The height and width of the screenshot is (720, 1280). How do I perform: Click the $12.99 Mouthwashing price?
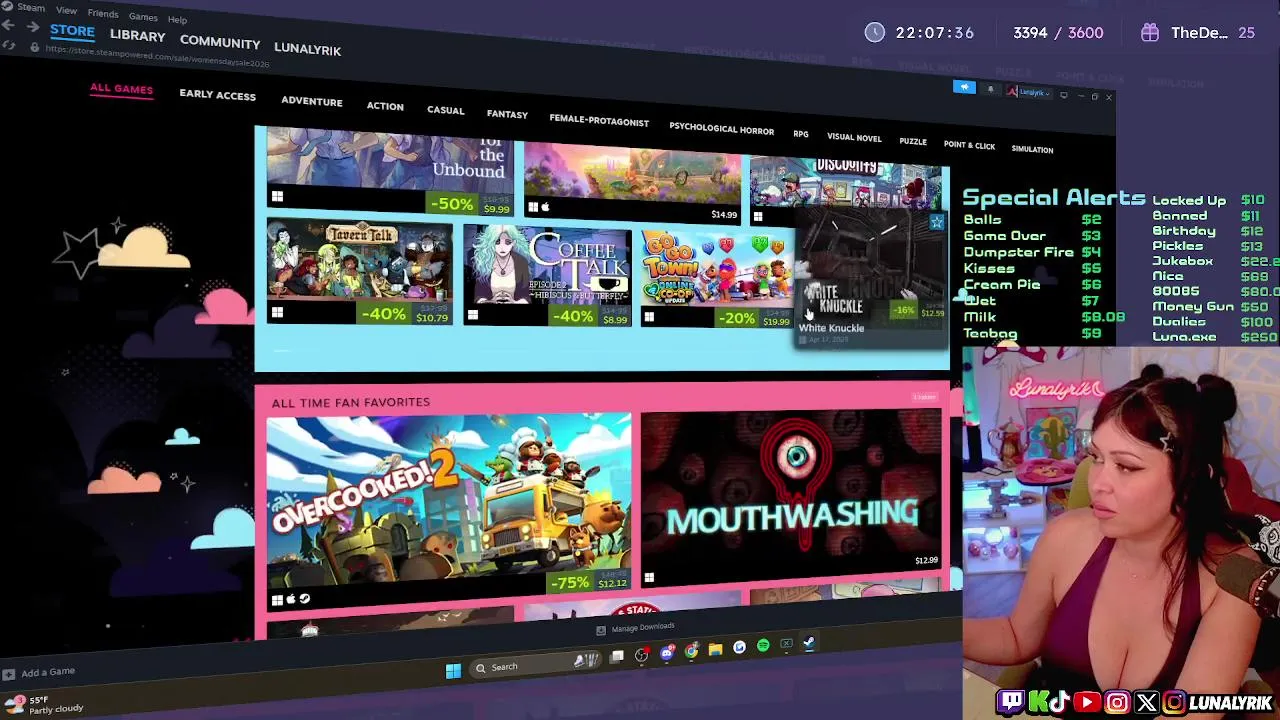[x=926, y=560]
